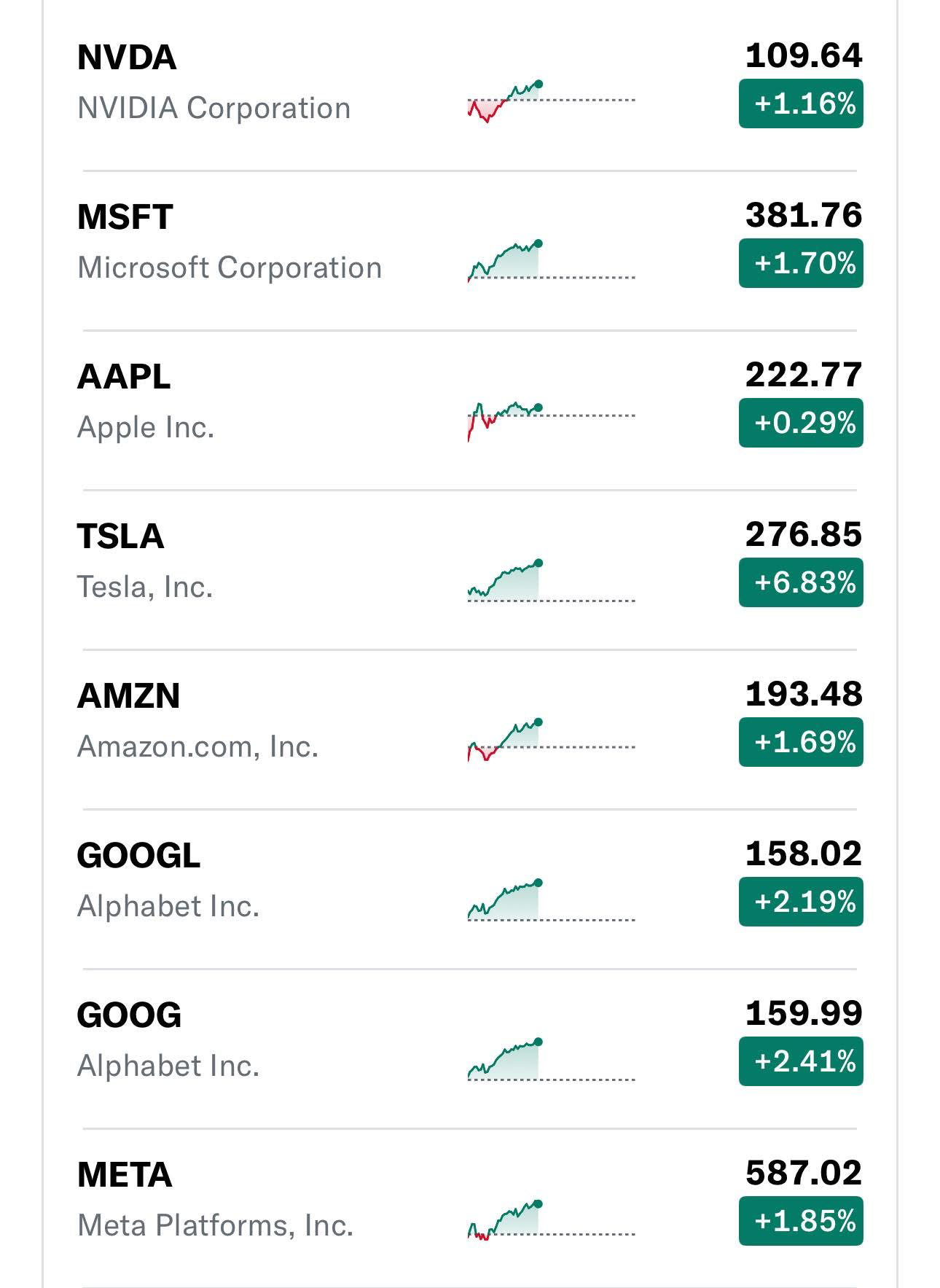This screenshot has height=1288, width=940.
Task: Select the Microsoft Corporation company name
Action: pos(230,268)
